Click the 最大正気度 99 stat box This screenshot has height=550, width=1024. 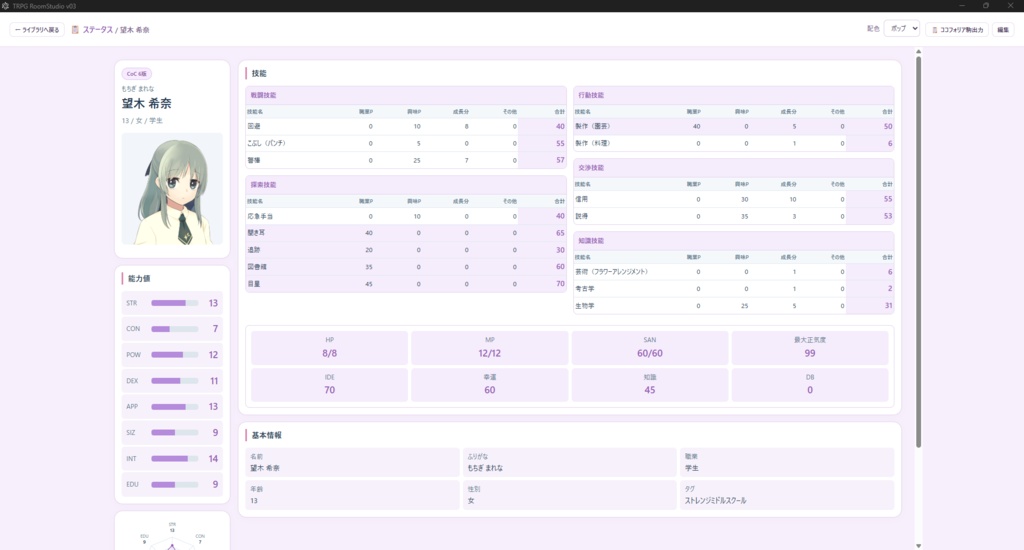coord(810,348)
